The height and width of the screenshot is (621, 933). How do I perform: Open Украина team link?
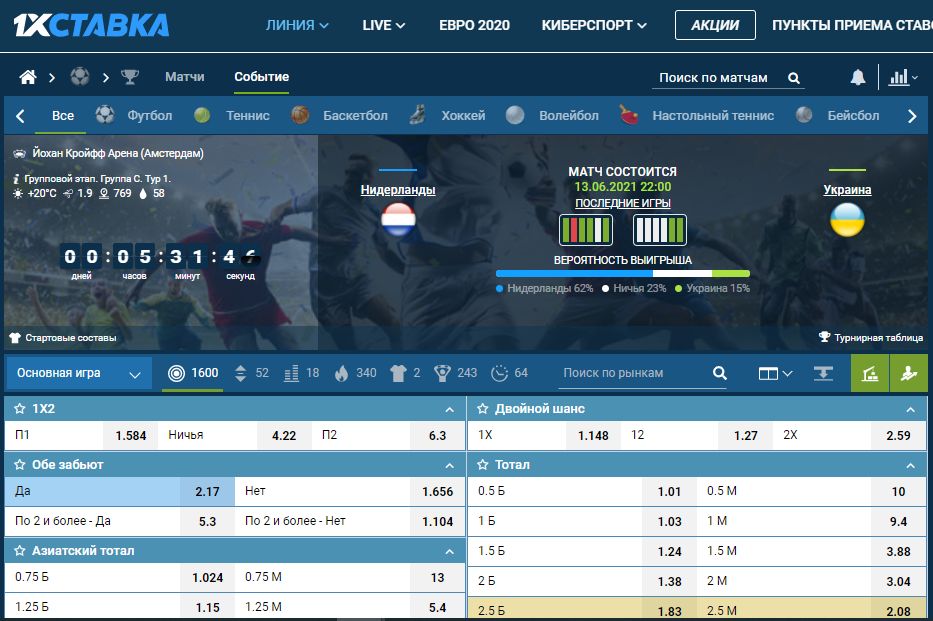point(847,190)
